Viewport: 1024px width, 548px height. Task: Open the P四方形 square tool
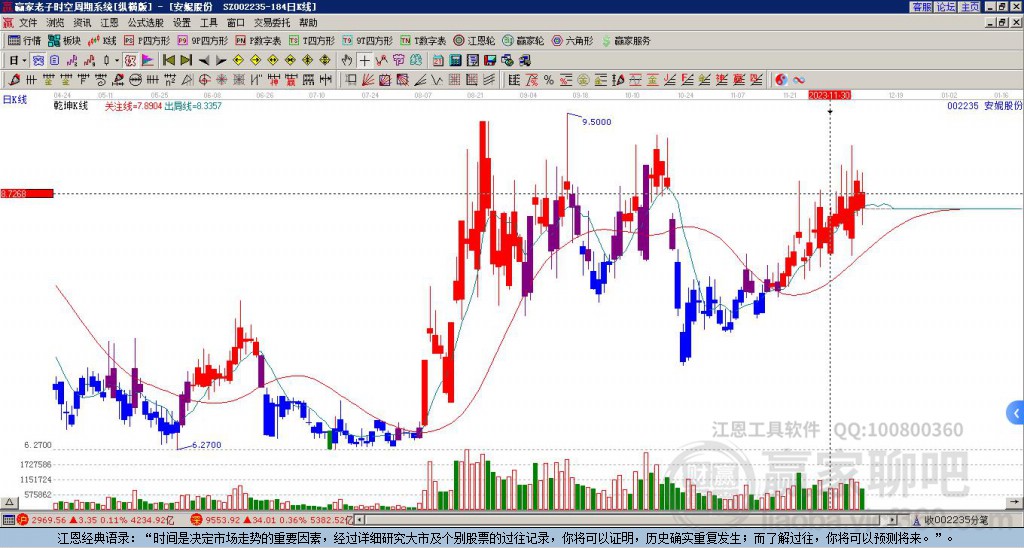pyautogui.click(x=146, y=40)
